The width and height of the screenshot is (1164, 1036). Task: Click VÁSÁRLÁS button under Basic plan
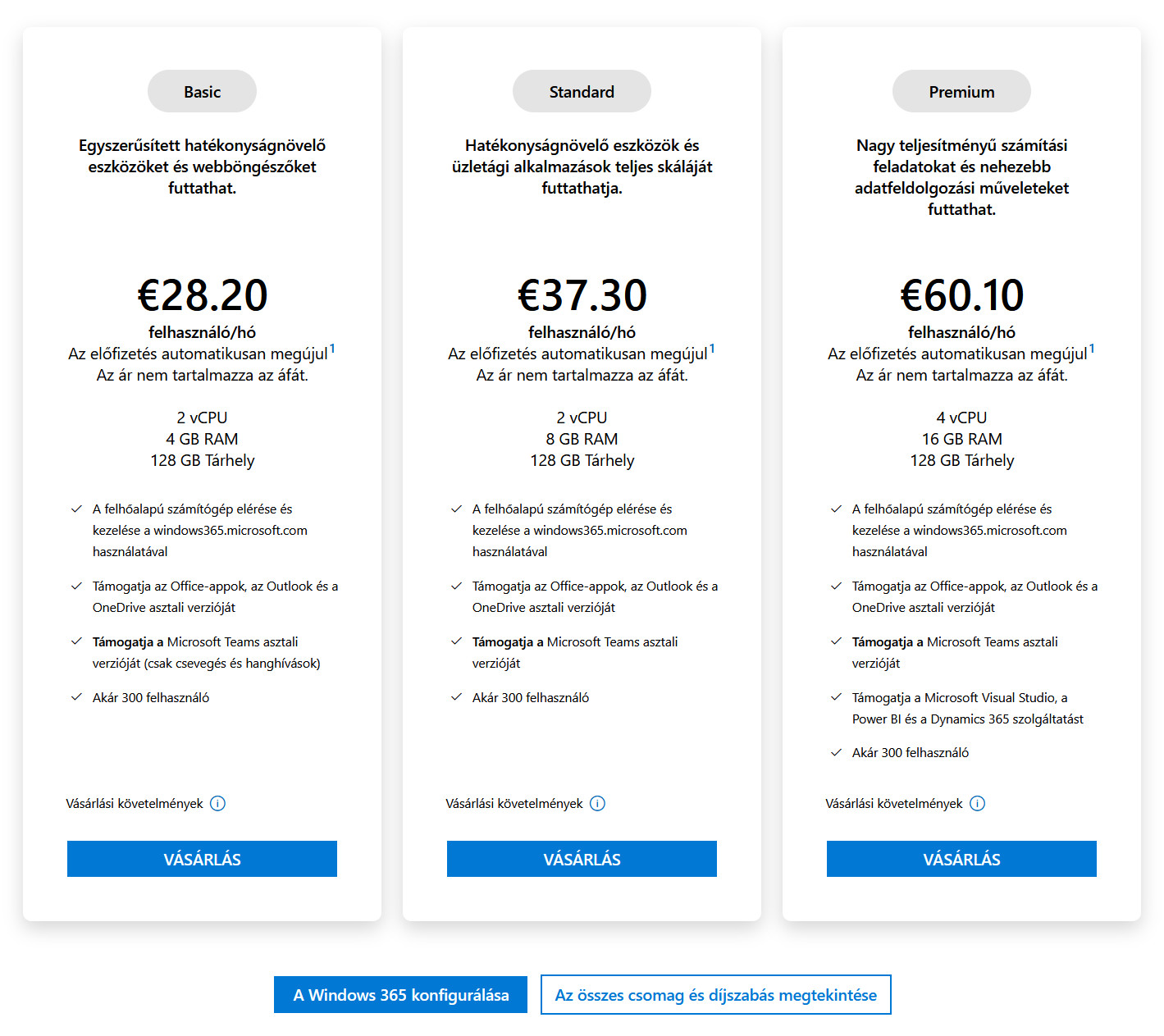(202, 859)
